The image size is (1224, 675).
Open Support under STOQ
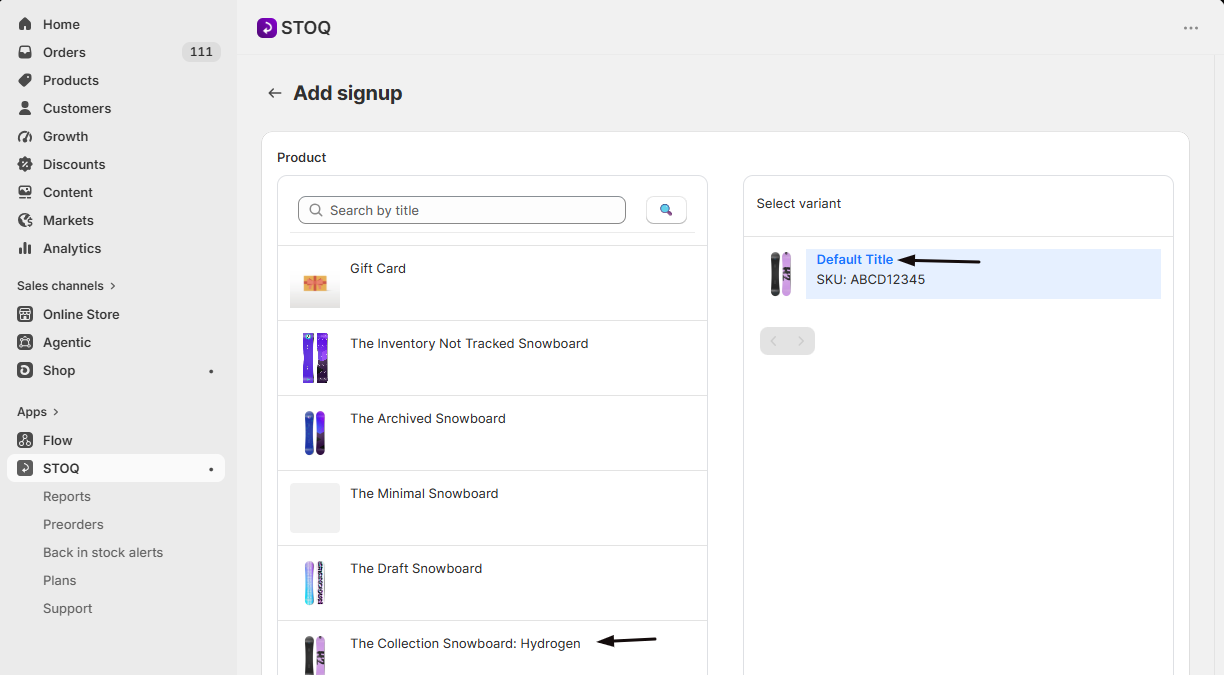(68, 608)
